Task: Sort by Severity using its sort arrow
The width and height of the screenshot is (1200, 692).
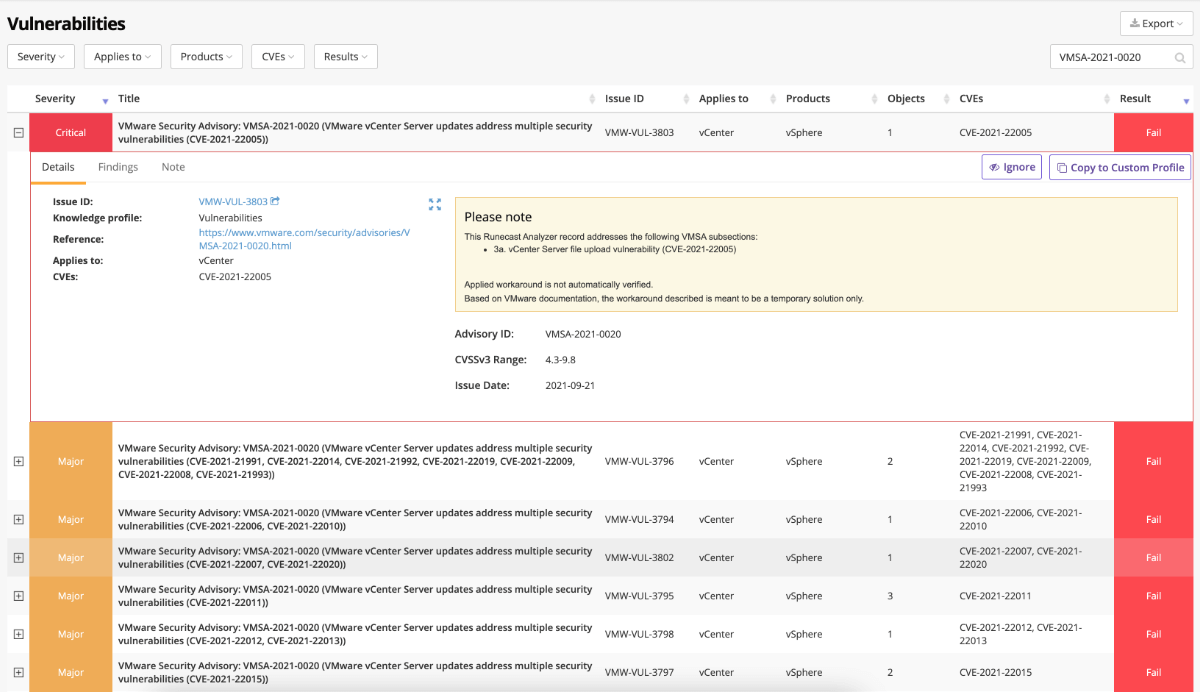Action: pos(104,100)
